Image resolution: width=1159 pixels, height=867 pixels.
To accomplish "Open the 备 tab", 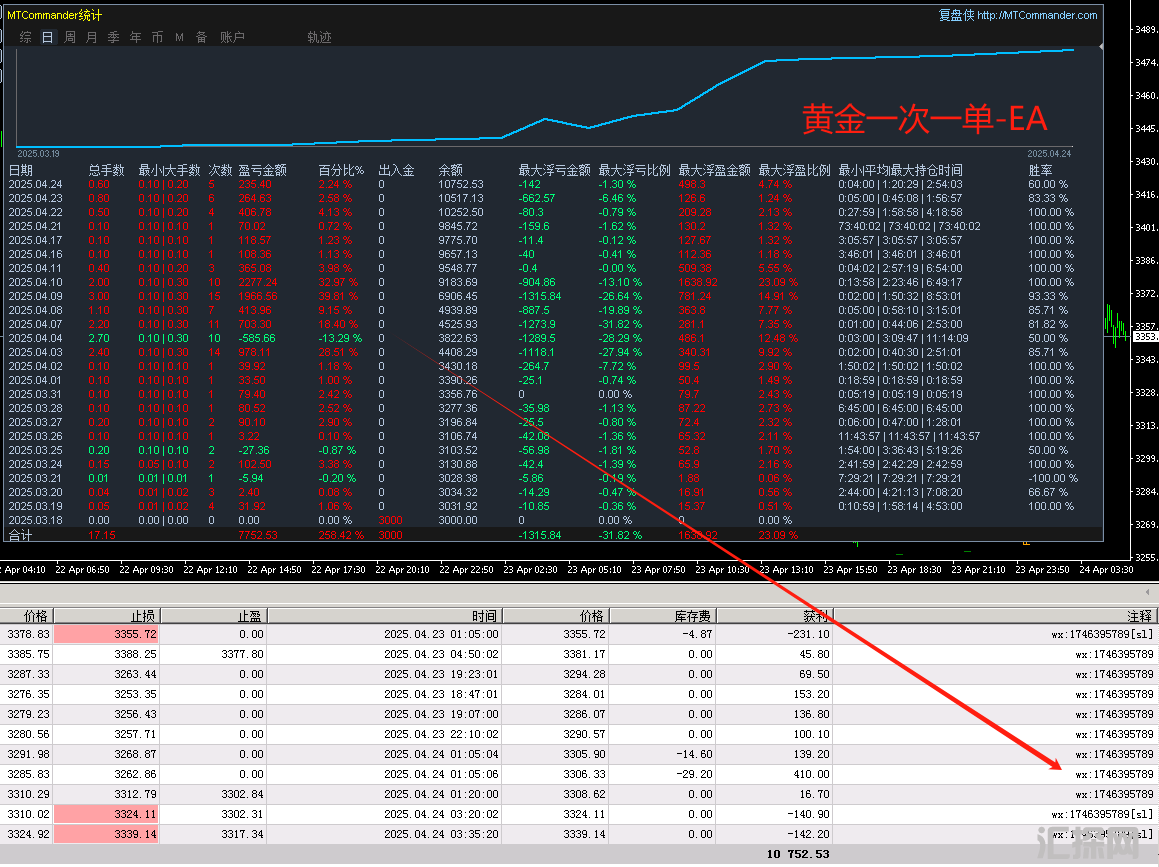I will point(201,37).
